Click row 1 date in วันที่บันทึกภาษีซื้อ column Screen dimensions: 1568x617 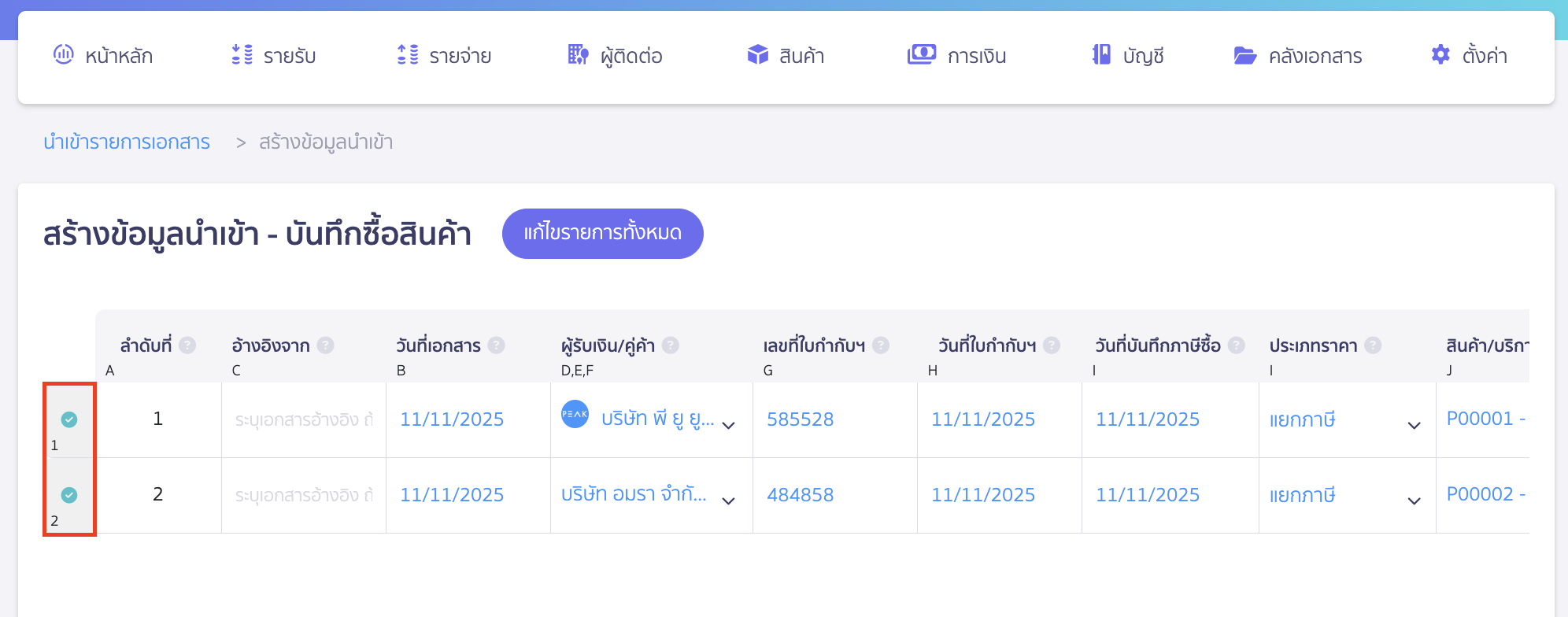tap(1148, 419)
